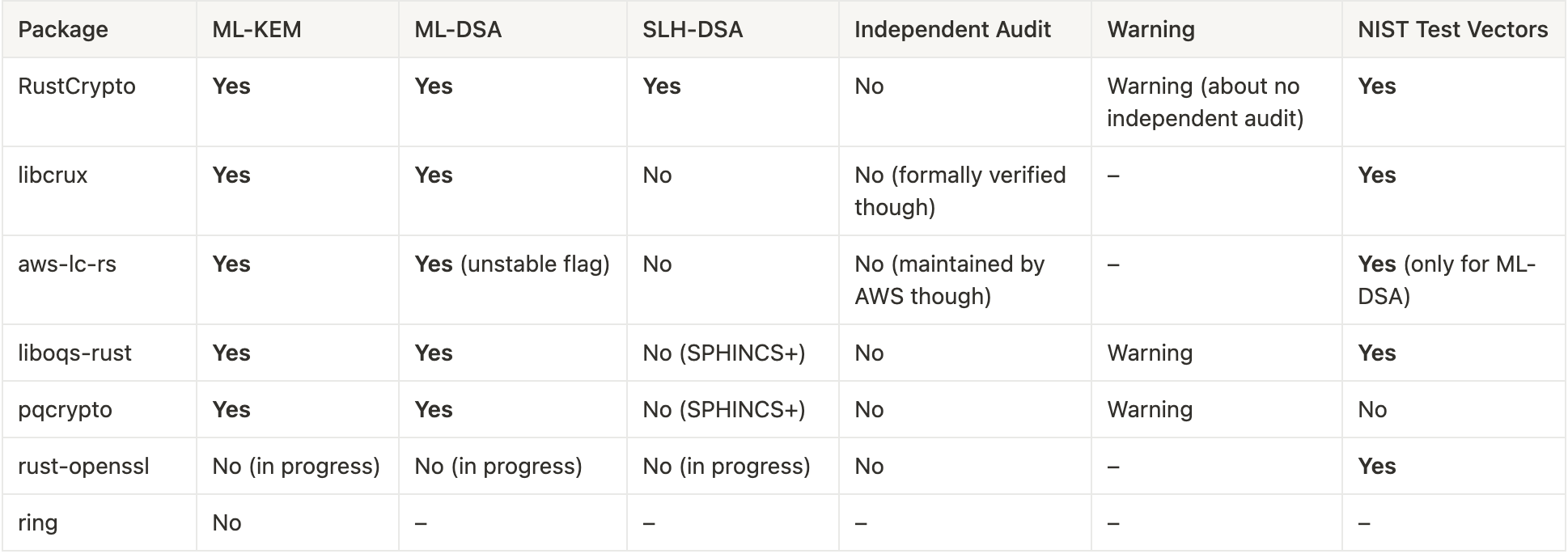Click the ML-KEM column header
Screen dimensions: 1568x558
[256, 30]
